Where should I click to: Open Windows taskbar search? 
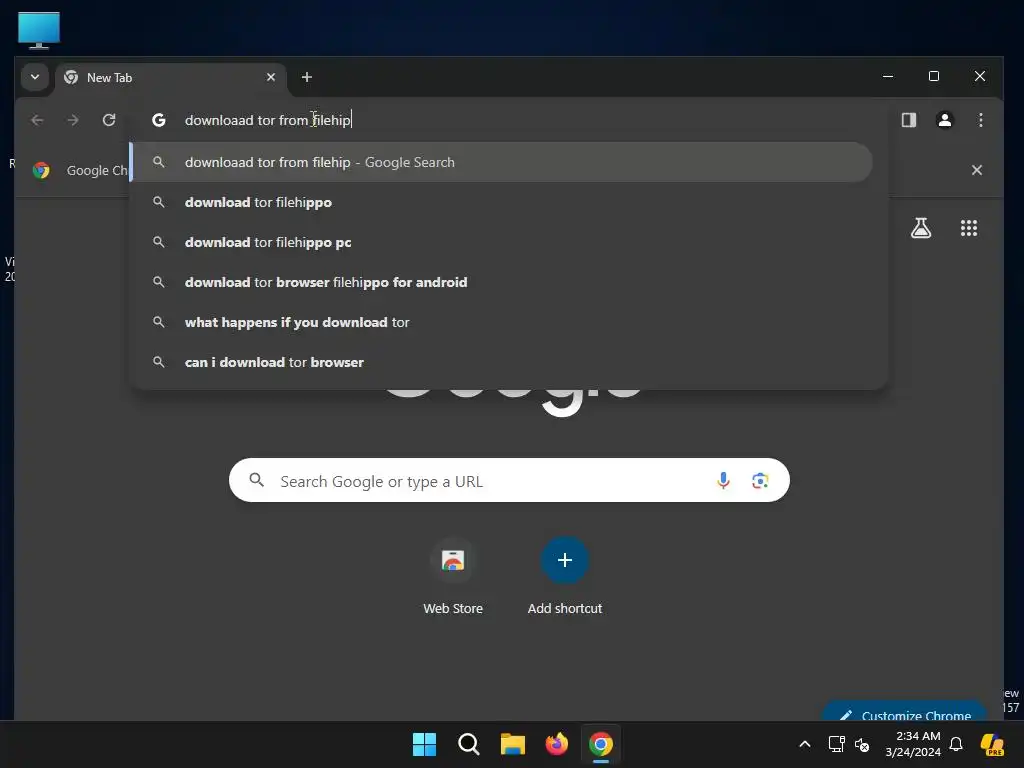pos(468,744)
